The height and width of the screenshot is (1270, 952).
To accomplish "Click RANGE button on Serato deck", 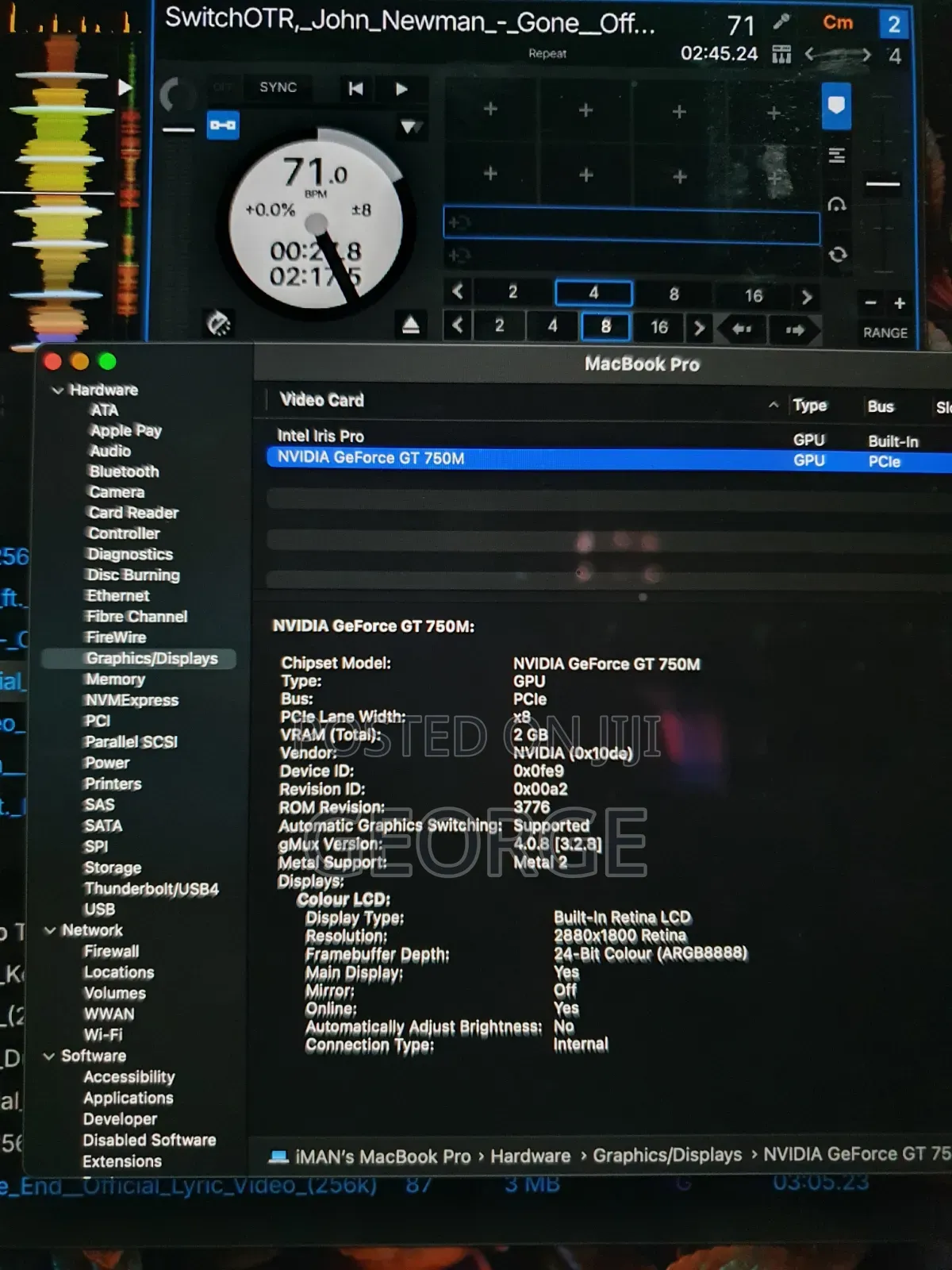I will coord(885,333).
